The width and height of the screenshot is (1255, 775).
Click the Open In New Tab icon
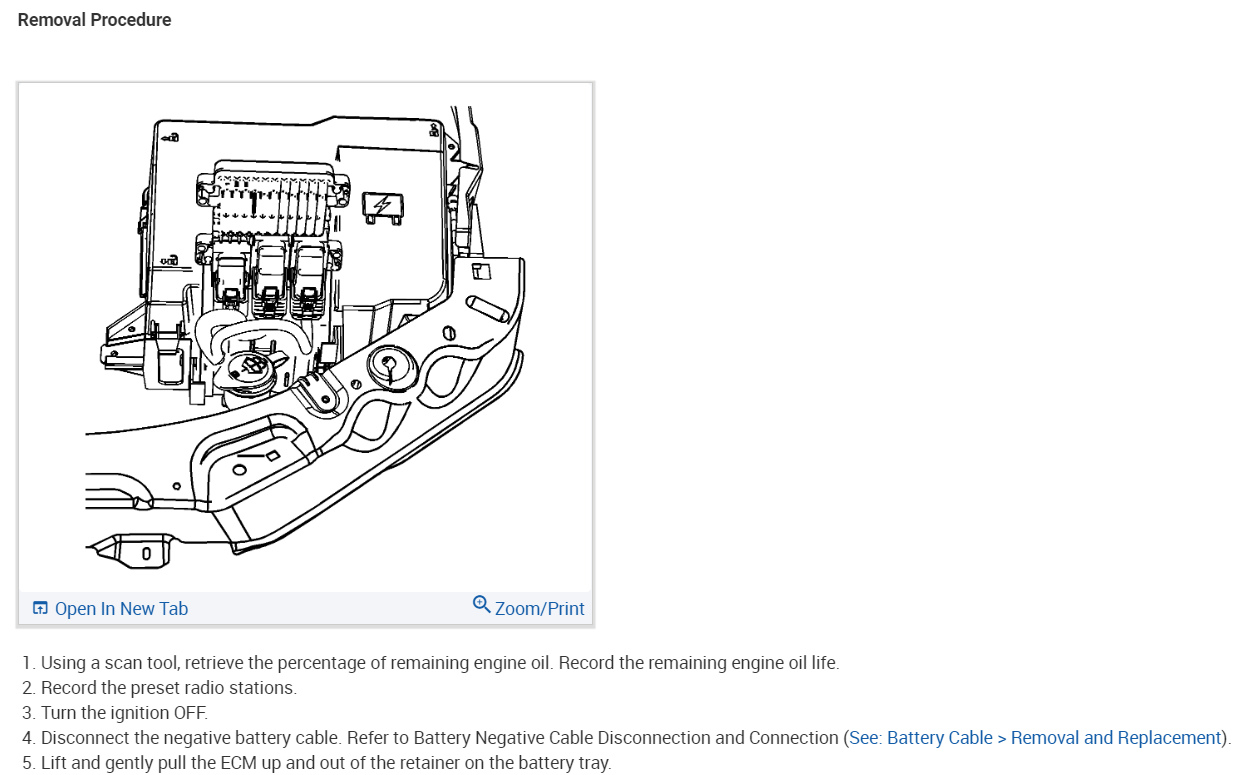click(40, 608)
